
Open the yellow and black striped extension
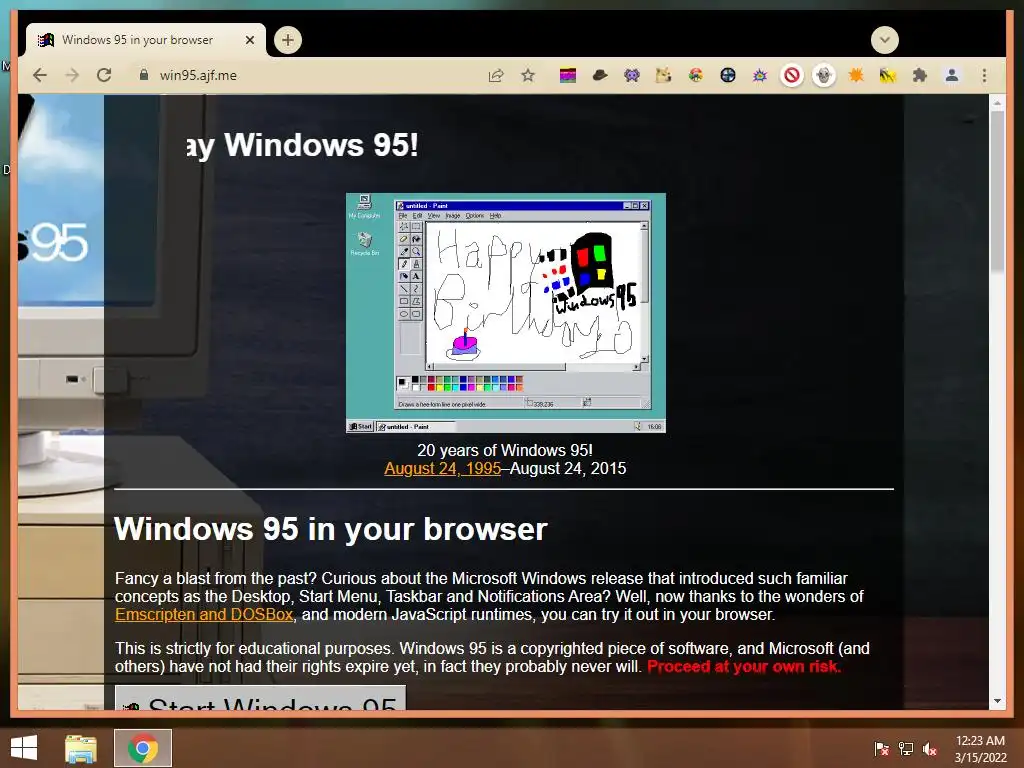coord(888,76)
